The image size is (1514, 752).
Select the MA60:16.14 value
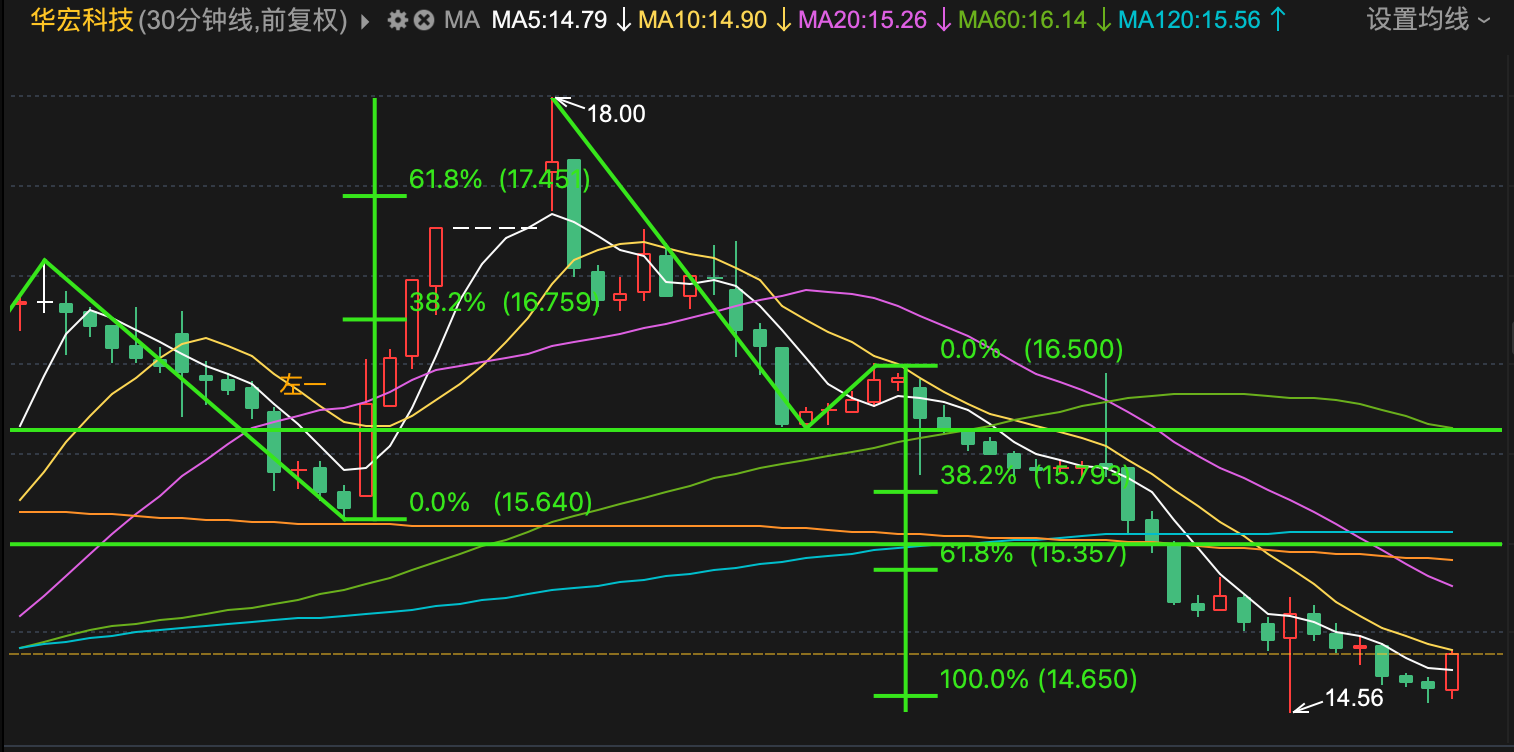click(1022, 20)
